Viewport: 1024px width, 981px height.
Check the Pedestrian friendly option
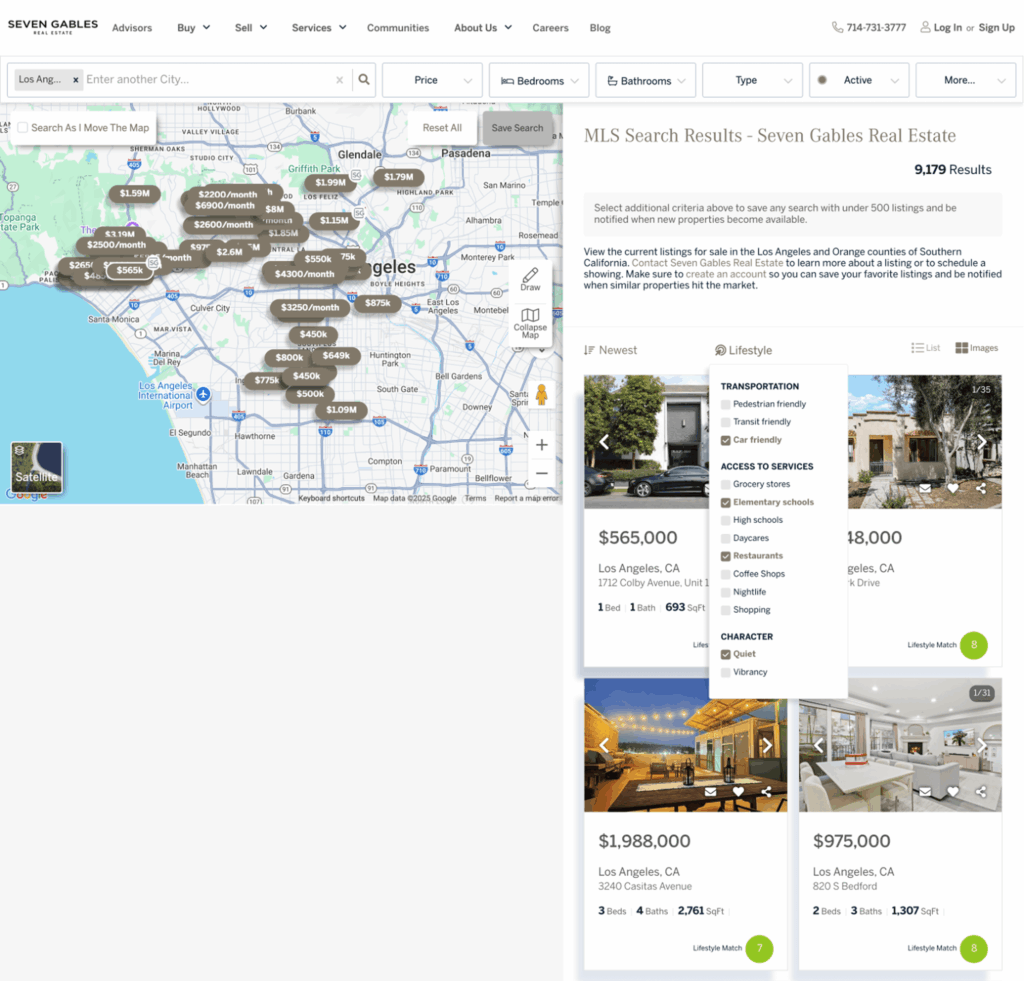(726, 404)
